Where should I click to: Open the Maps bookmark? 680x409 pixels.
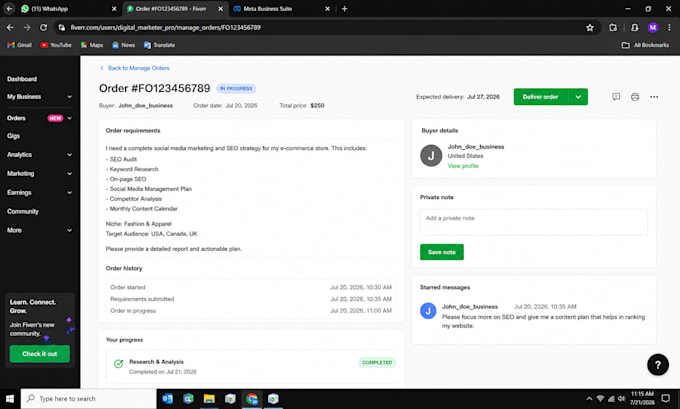(x=92, y=45)
